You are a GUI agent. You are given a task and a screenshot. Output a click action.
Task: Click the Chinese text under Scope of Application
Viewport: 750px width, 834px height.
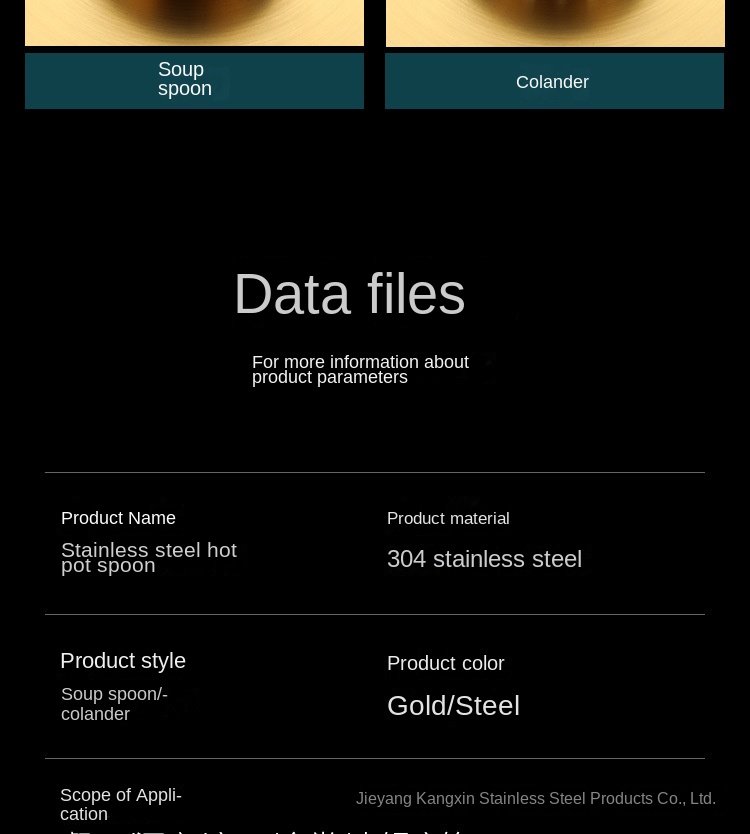click(261, 830)
